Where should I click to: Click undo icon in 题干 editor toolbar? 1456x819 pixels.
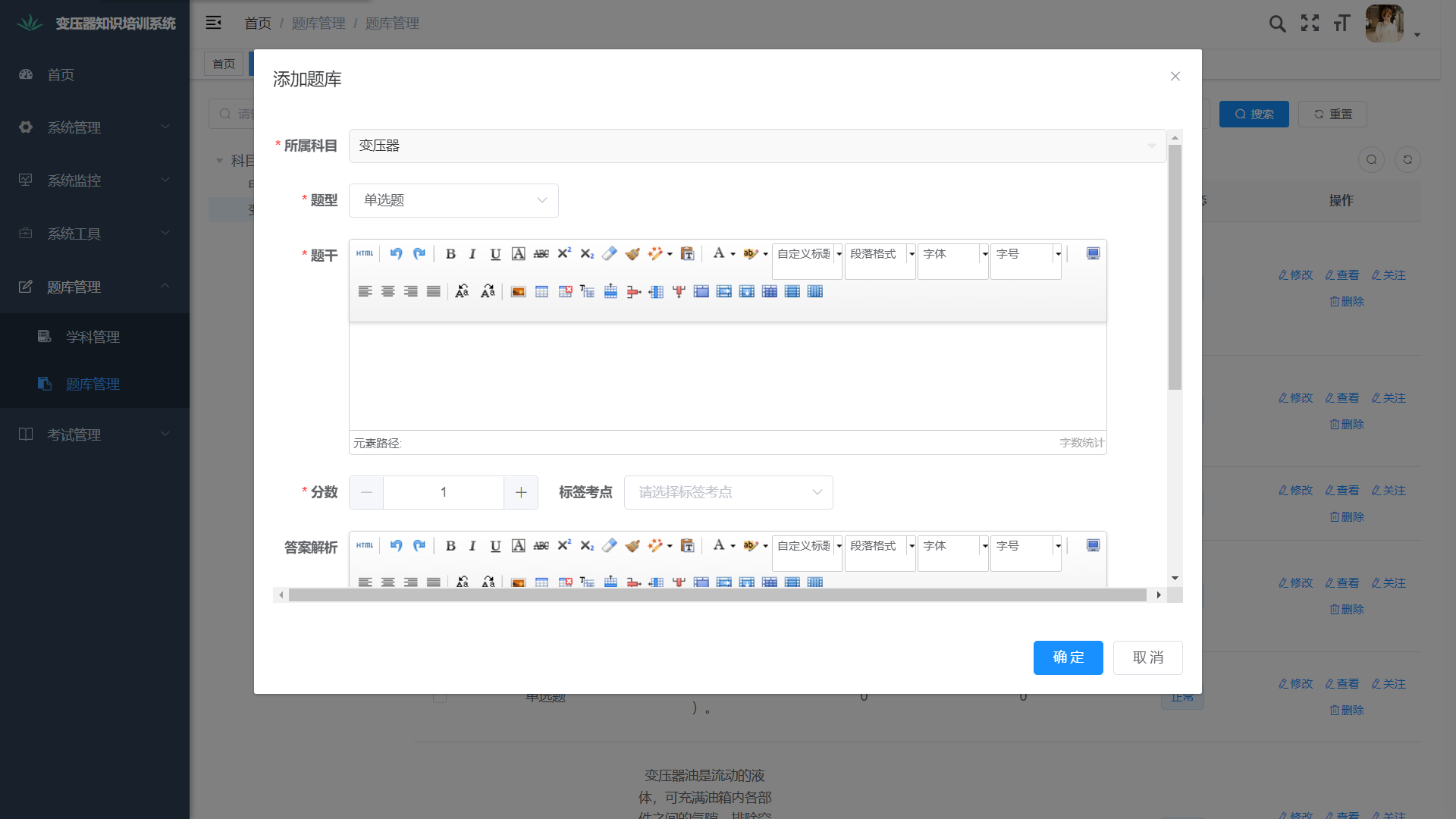tap(396, 254)
